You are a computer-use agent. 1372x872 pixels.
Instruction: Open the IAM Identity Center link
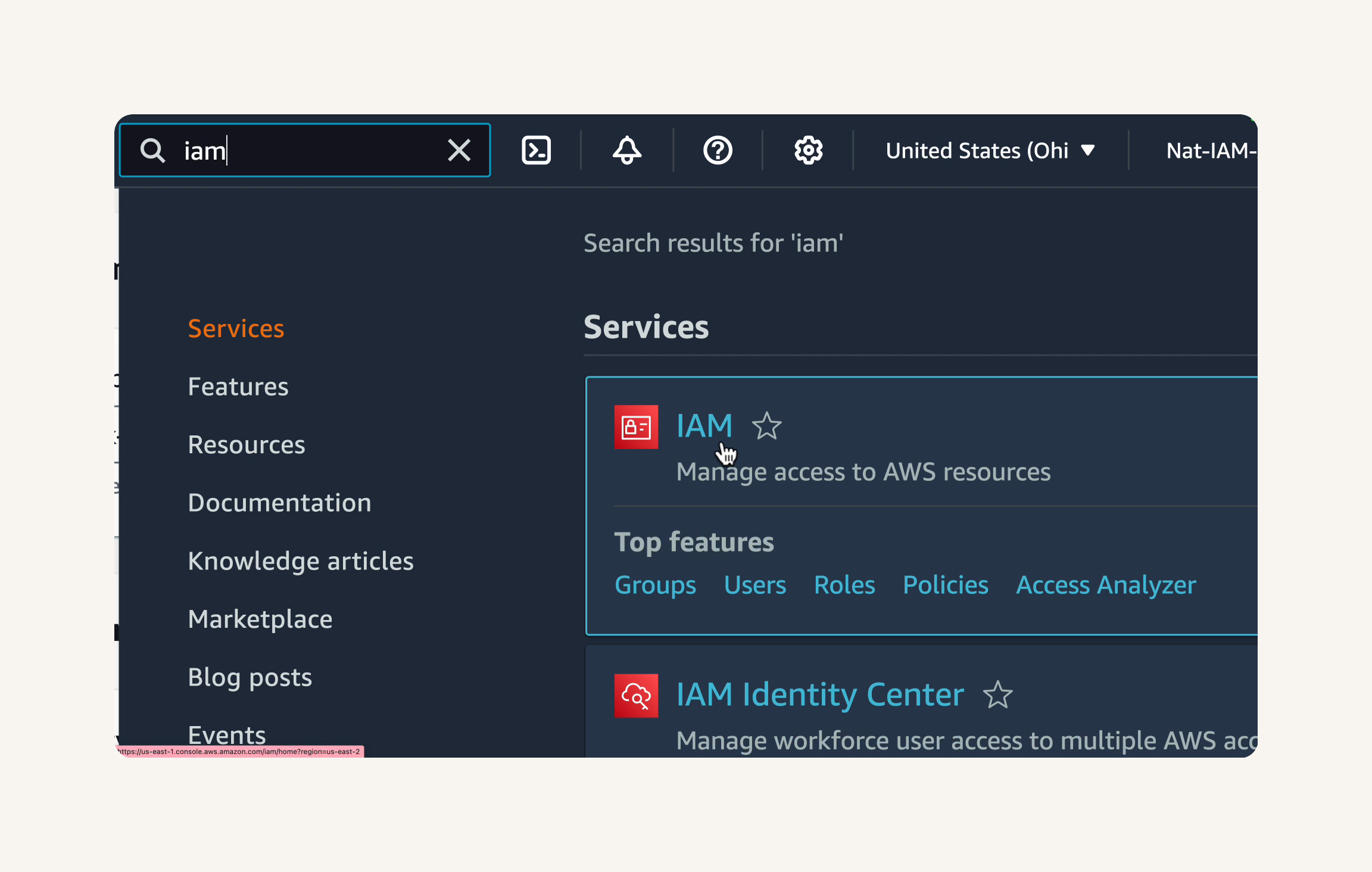(820, 695)
